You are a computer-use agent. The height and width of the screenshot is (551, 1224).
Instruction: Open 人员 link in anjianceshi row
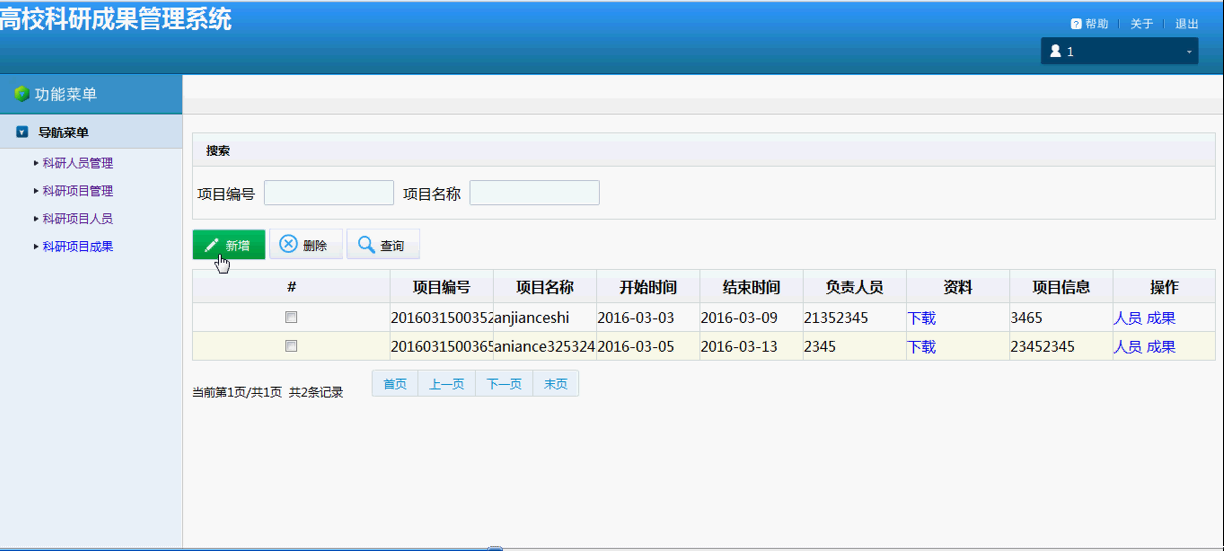1128,318
